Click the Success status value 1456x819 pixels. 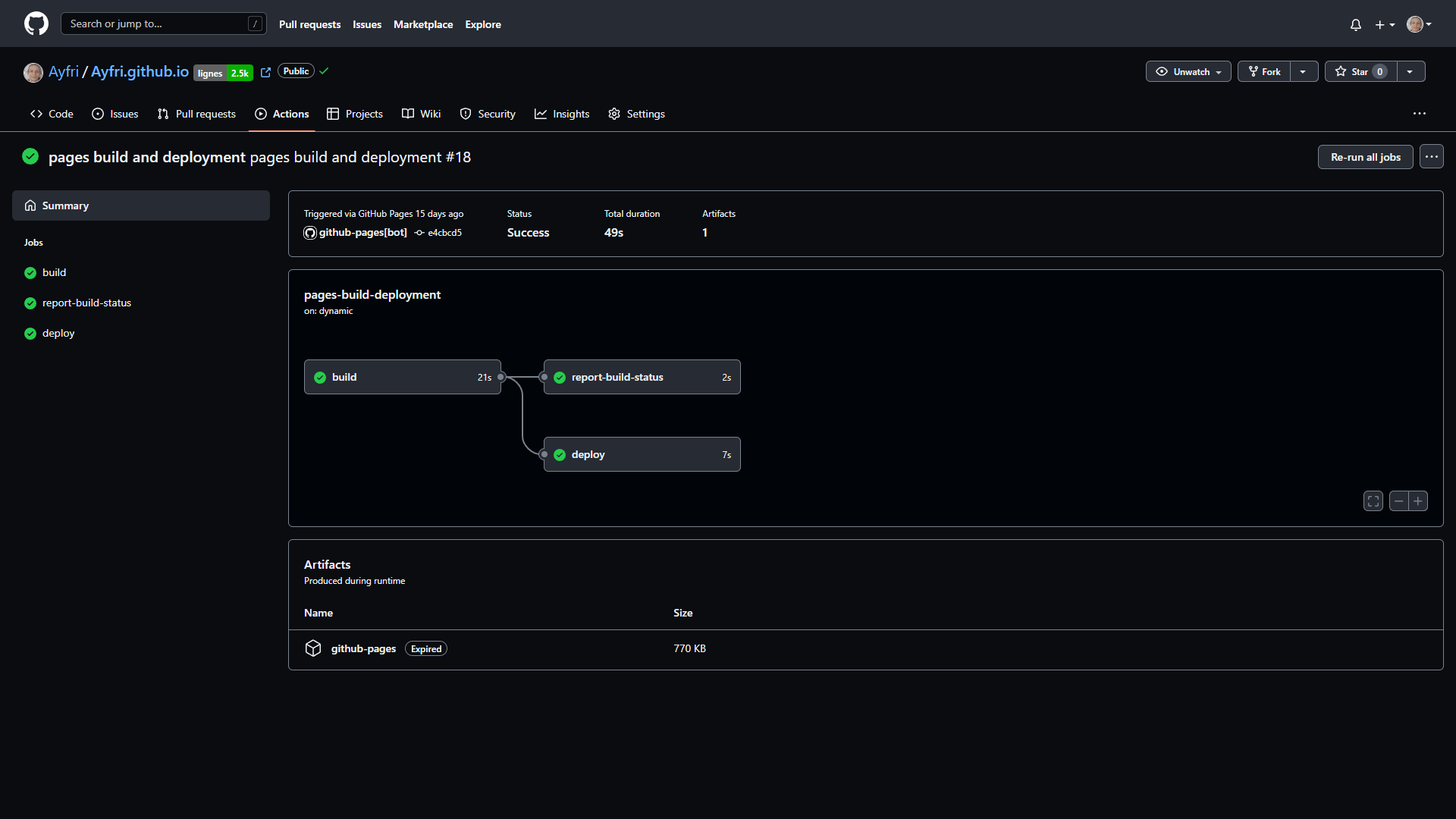pos(528,233)
